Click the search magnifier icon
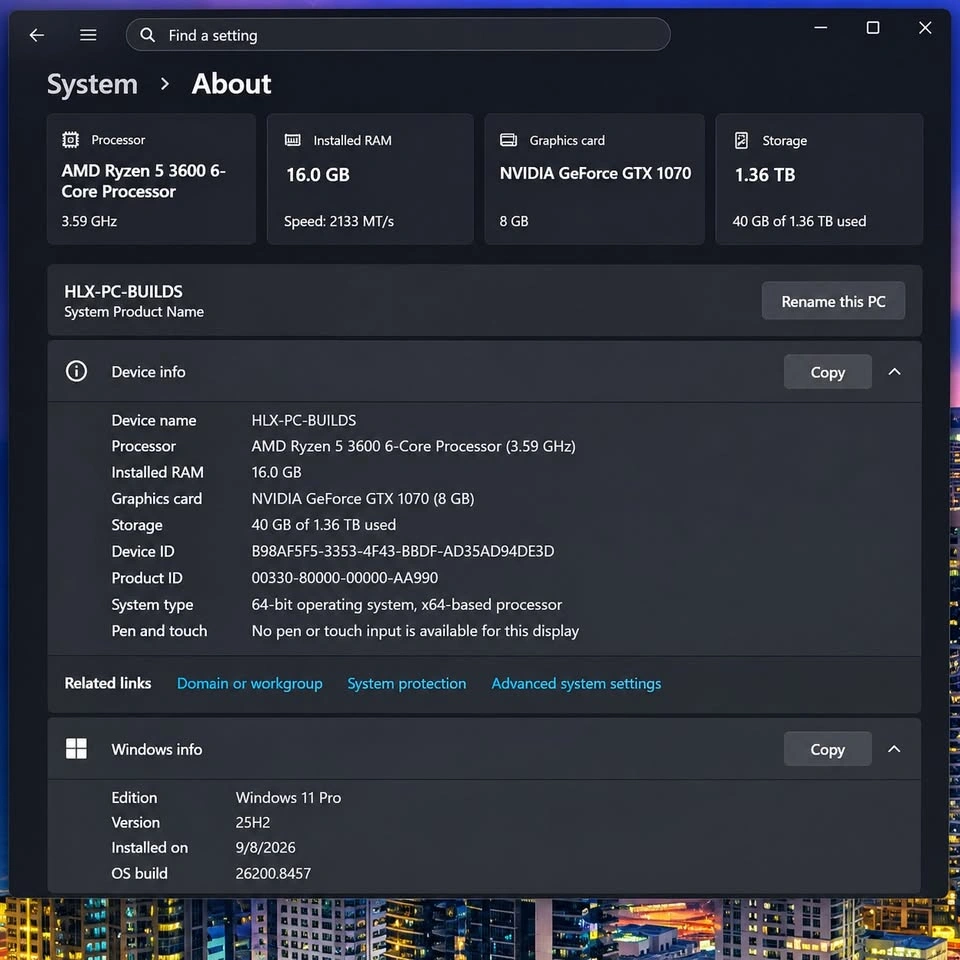960x960 pixels. point(147,35)
